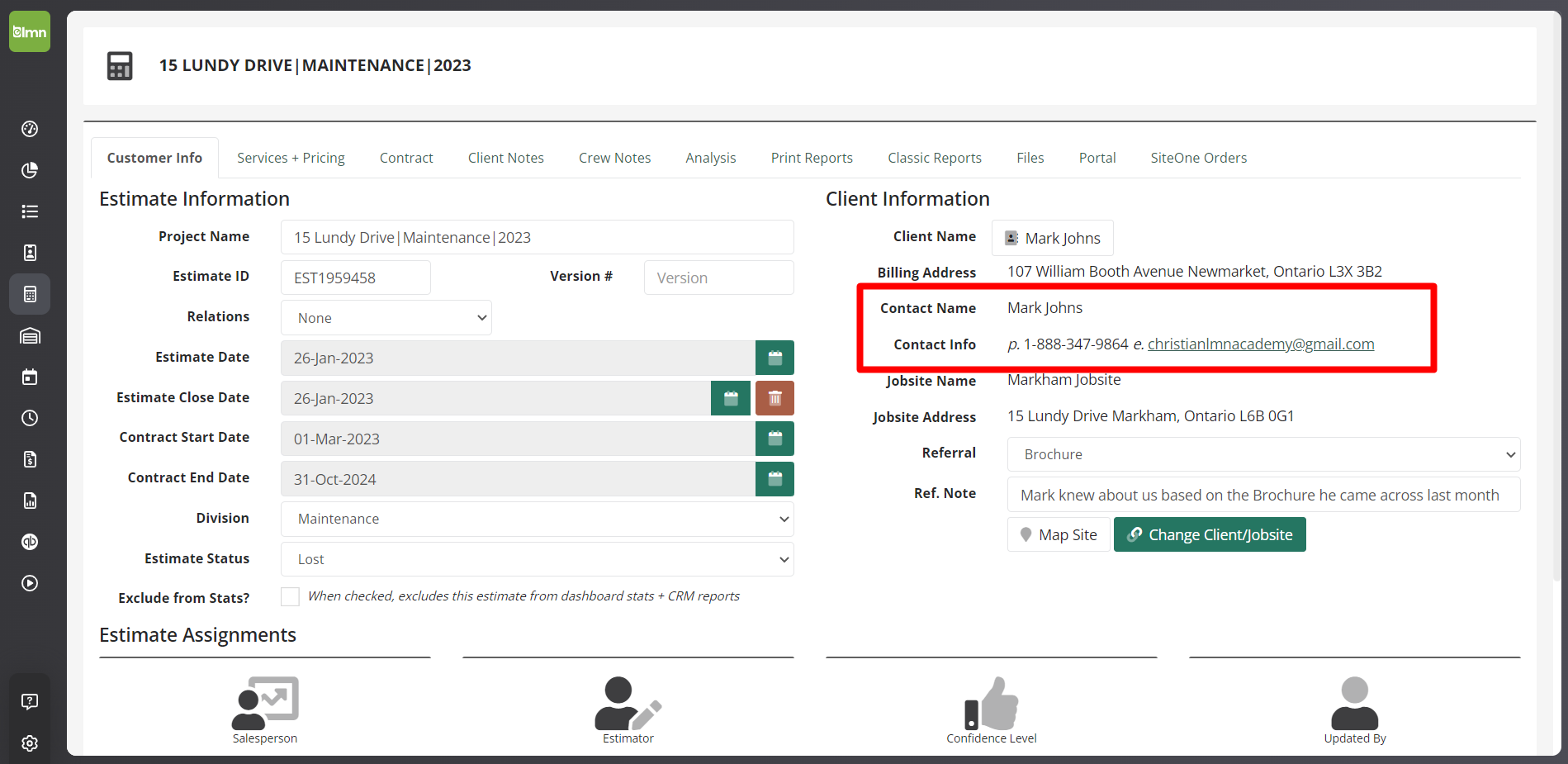
Task: Click the Ref. Note input field
Action: (1264, 495)
